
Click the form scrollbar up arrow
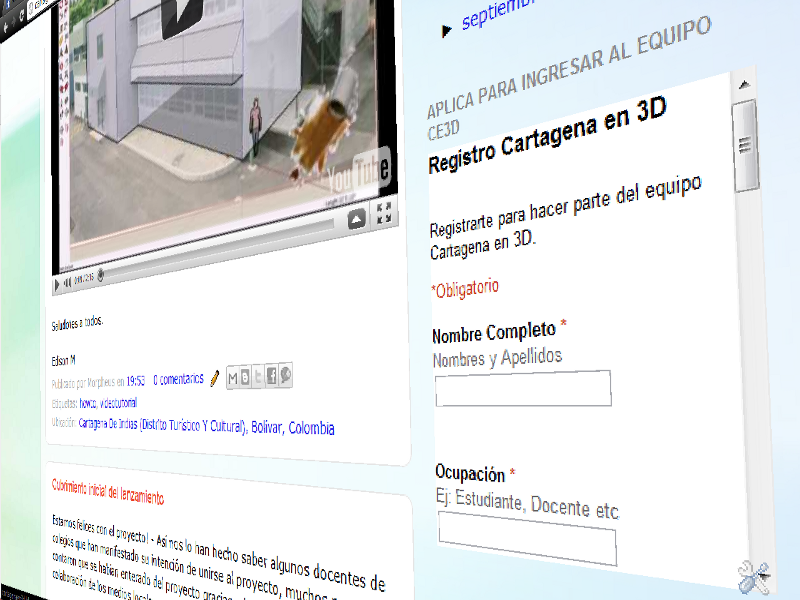[744, 85]
